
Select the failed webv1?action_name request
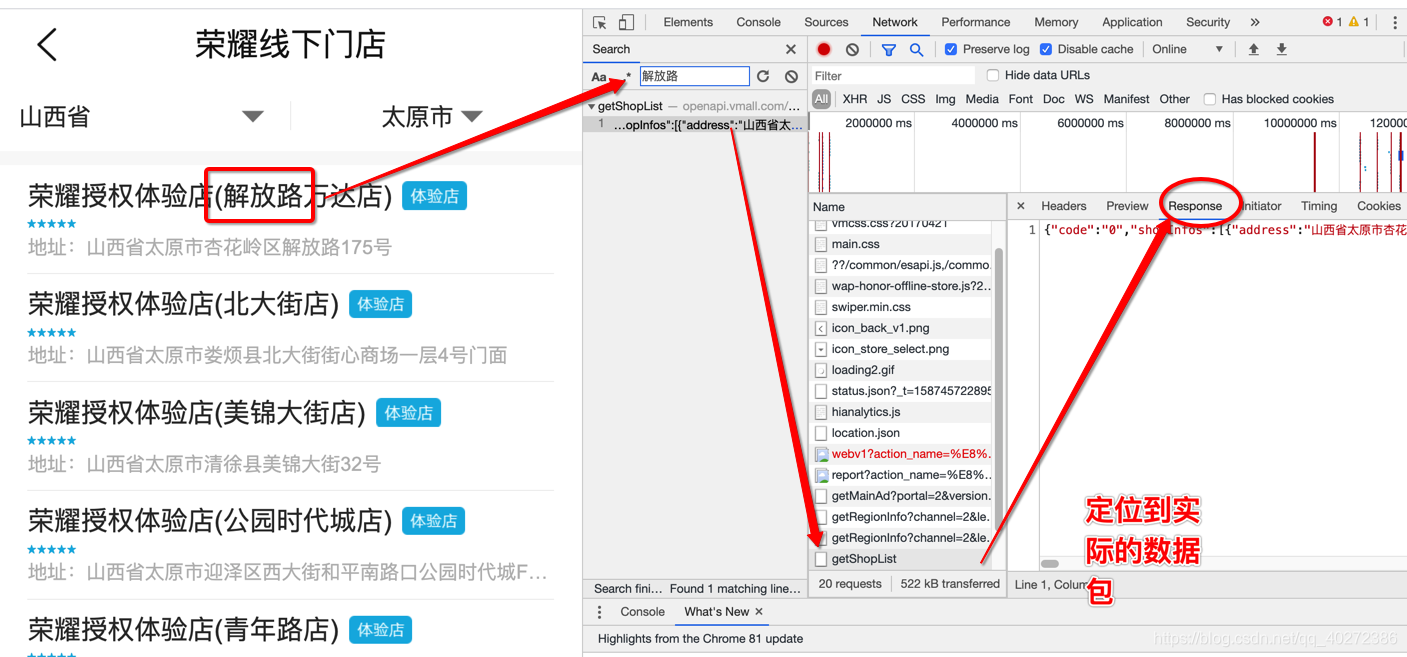pos(901,454)
